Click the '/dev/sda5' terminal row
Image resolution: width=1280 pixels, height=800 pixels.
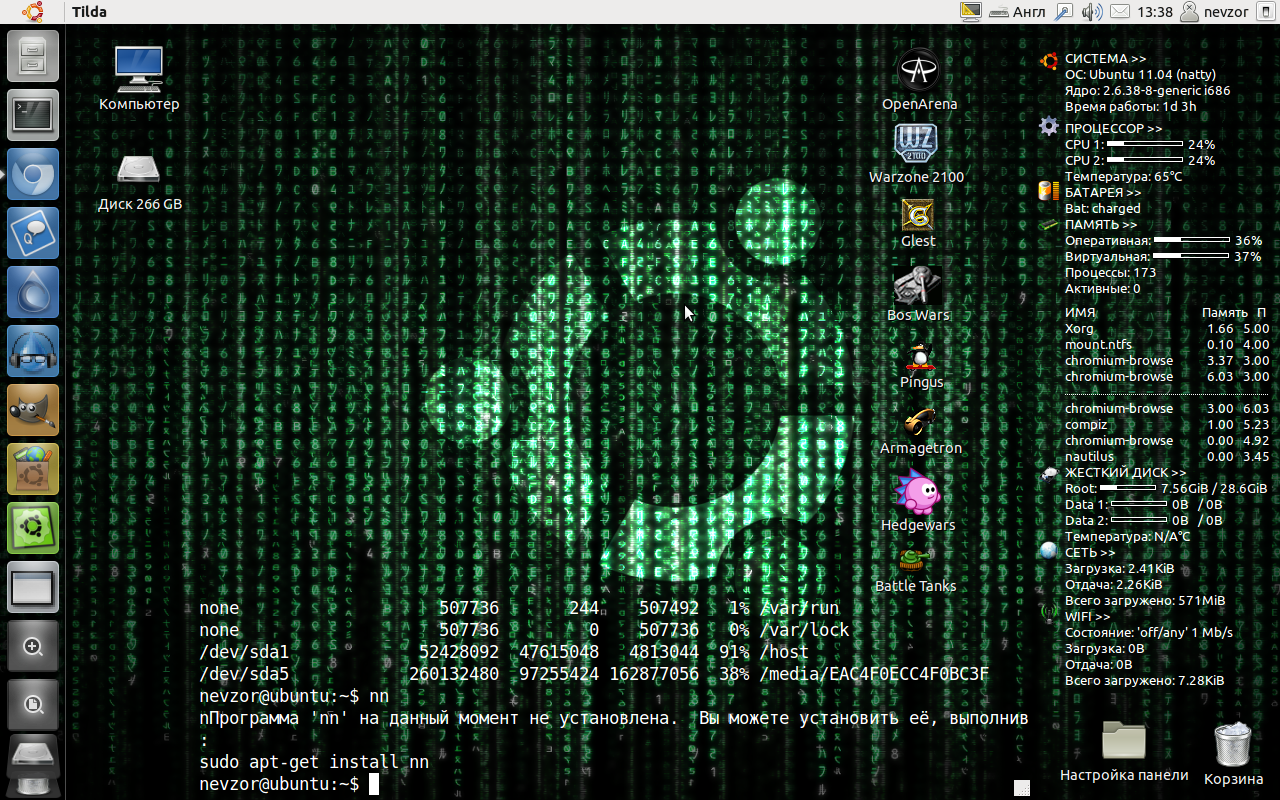click(594, 673)
